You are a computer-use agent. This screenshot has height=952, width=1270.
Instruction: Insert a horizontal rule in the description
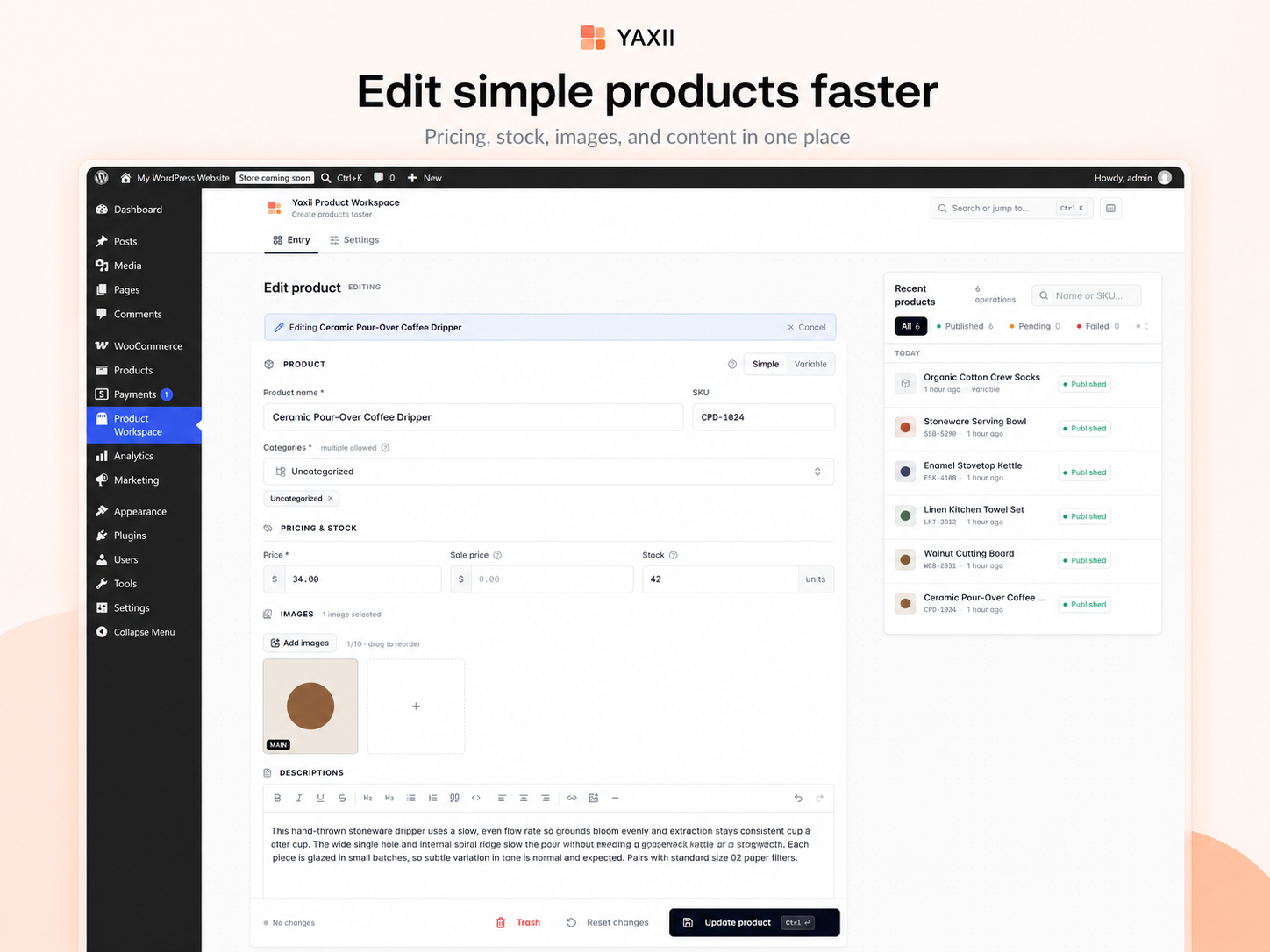point(615,798)
